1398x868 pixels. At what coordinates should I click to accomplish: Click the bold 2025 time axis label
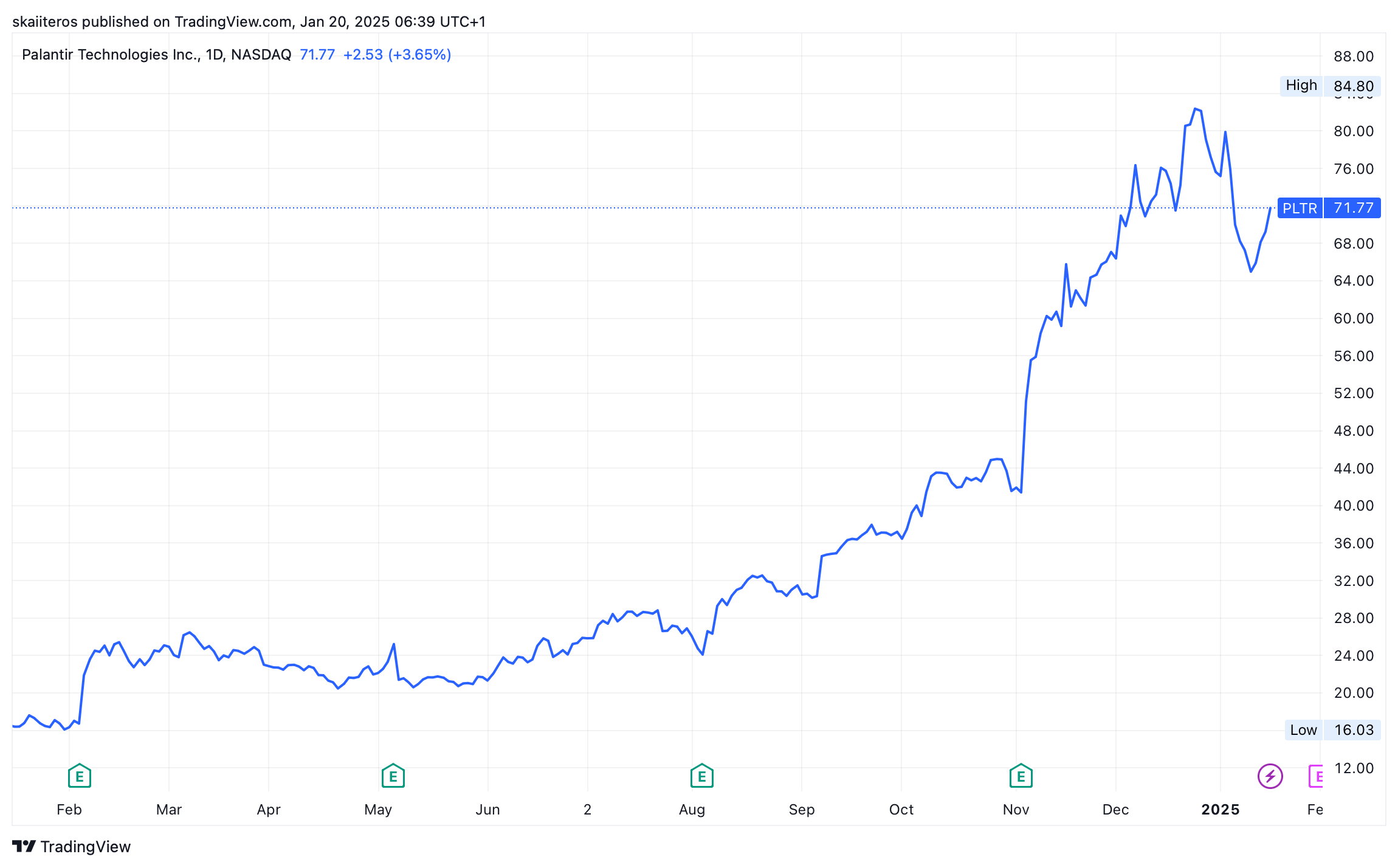(x=1220, y=810)
